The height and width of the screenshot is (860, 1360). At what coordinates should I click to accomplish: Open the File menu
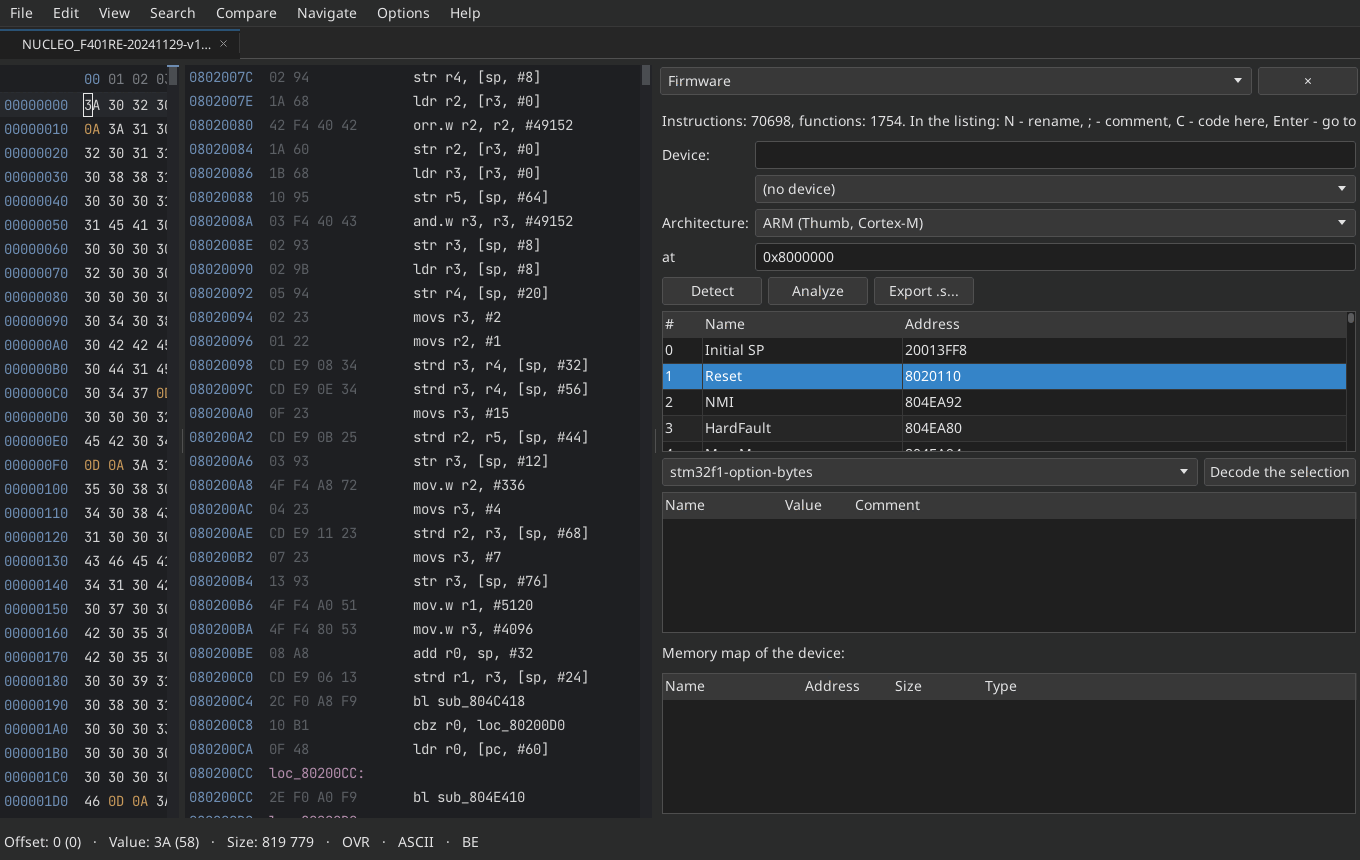[x=21, y=13]
